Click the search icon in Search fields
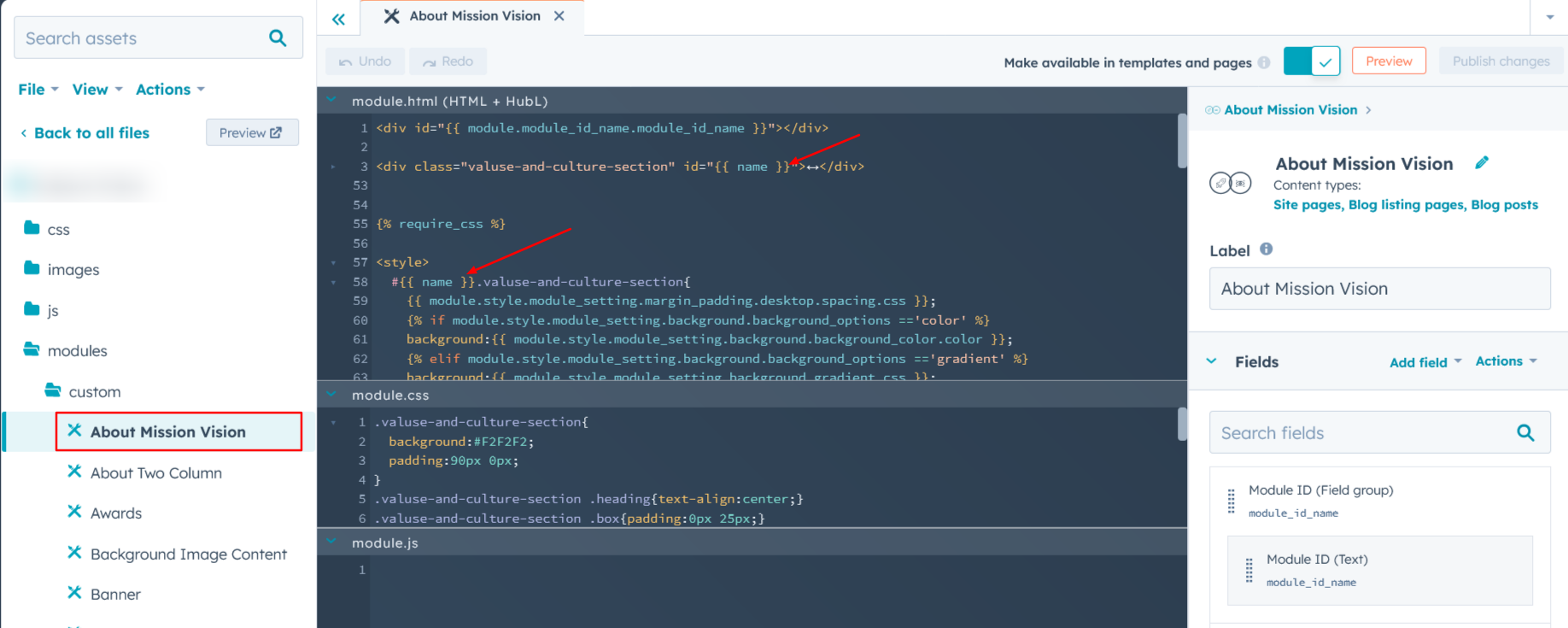This screenshot has width=1568, height=628. point(1525,433)
